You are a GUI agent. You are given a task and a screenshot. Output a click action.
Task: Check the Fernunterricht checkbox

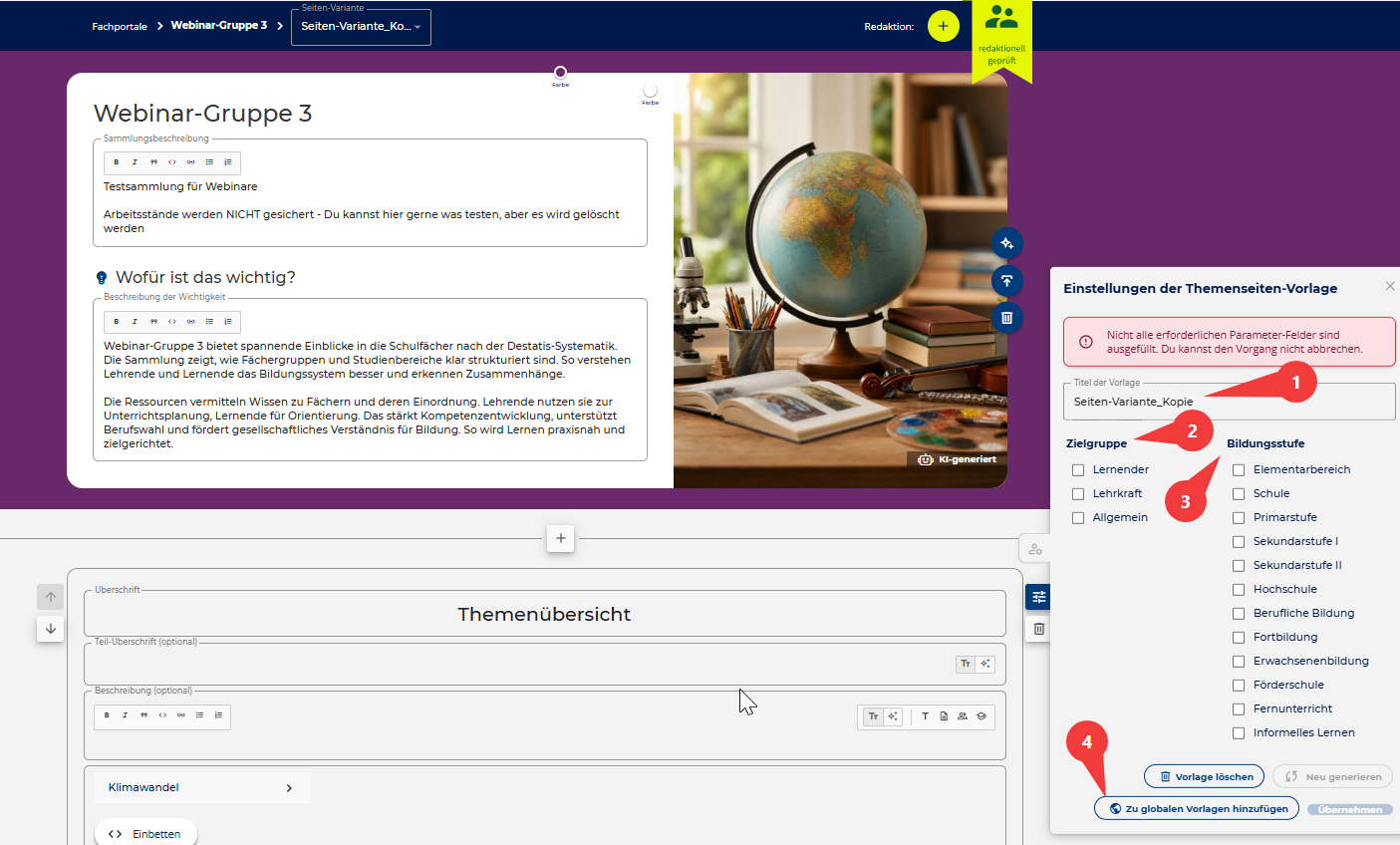pyautogui.click(x=1239, y=708)
